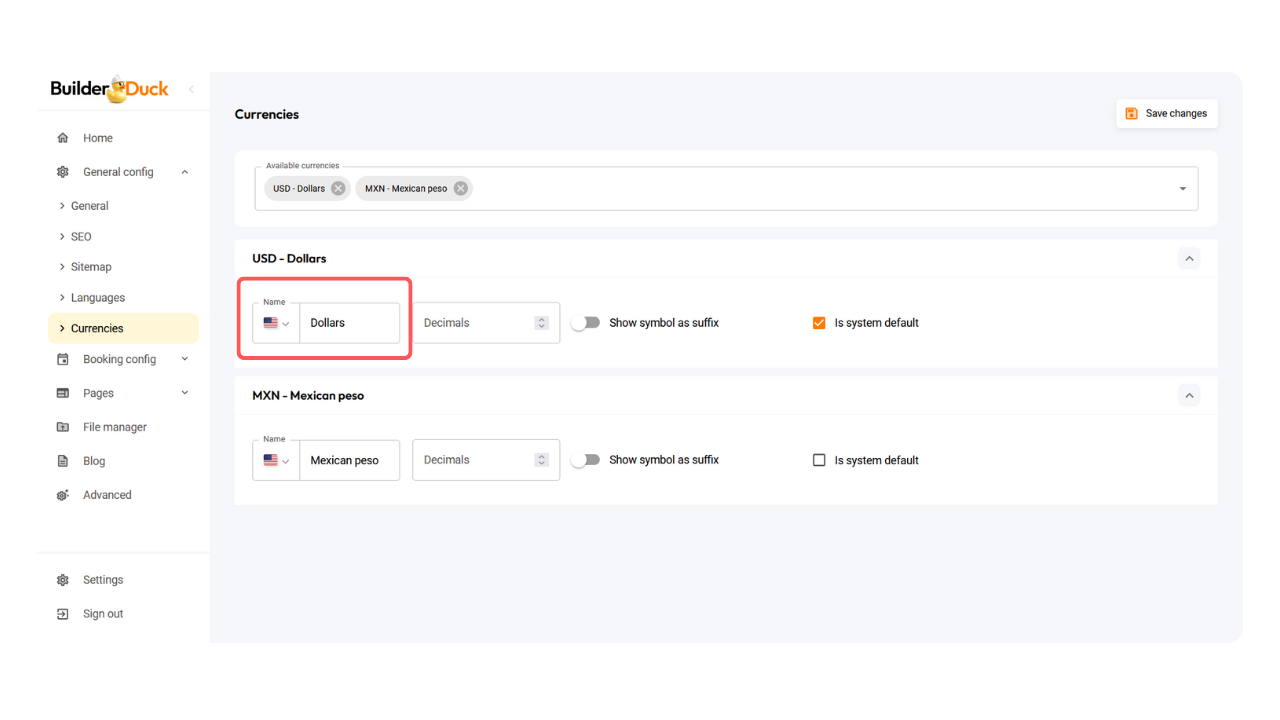Click the File manager icon
Screen dimensions: 1280x720
pyautogui.click(x=63, y=427)
